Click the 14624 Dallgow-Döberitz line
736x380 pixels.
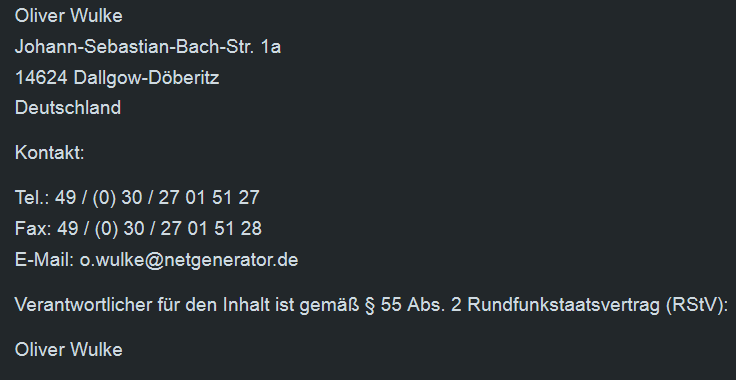[x=117, y=77]
